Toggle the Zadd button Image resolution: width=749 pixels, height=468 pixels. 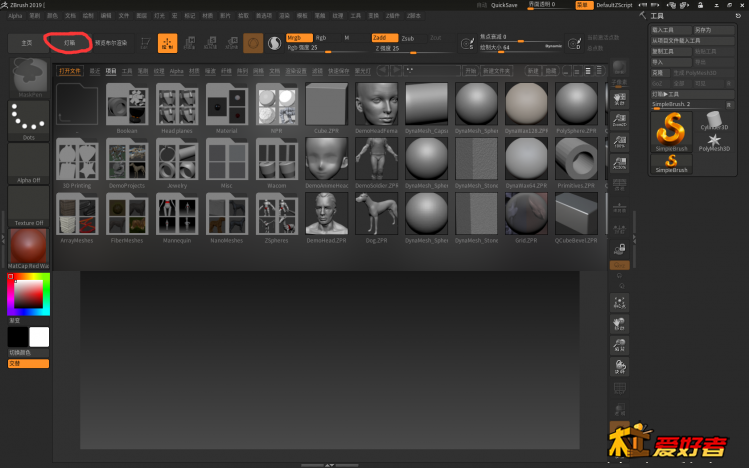click(x=385, y=38)
